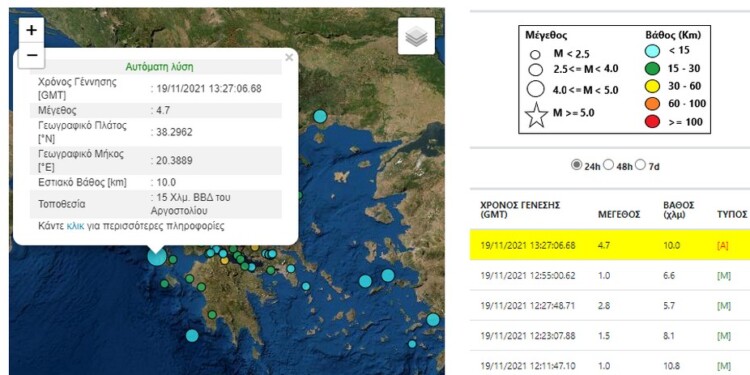Click depth value 10.8 in last row
This screenshot has height=375, width=750.
(671, 366)
